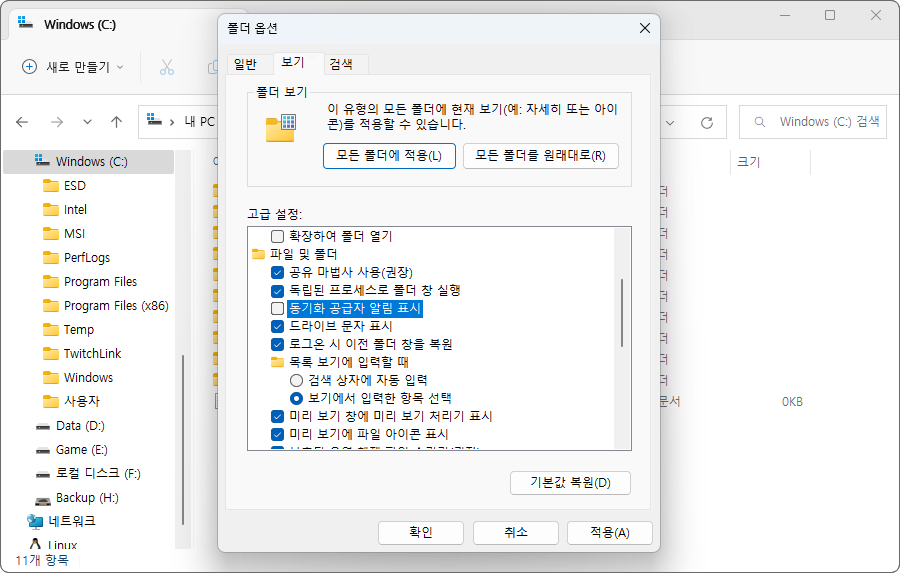Click the Windows folder icon in sidebar
The width and height of the screenshot is (900, 573).
51,378
